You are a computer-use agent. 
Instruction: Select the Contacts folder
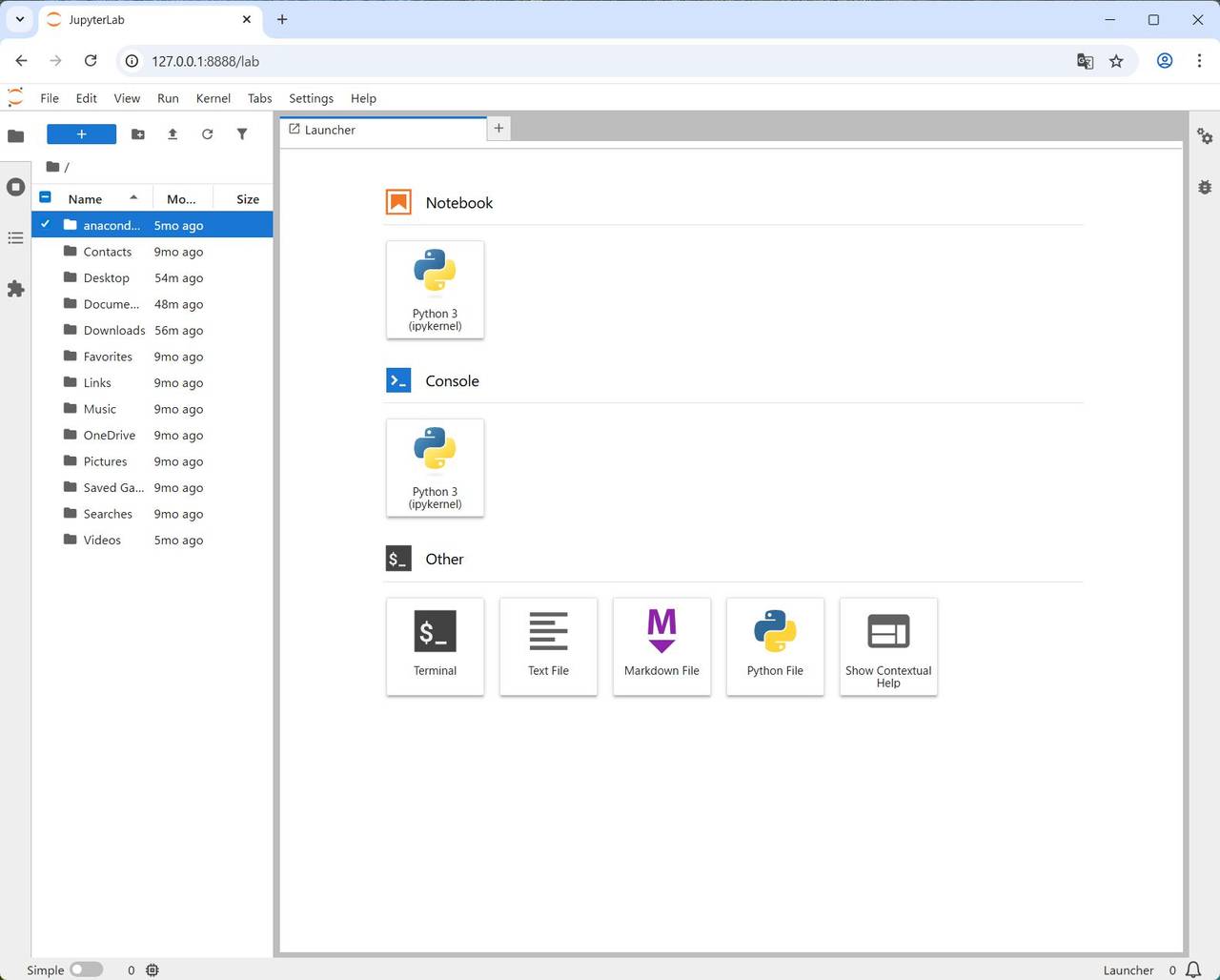tap(152, 252)
